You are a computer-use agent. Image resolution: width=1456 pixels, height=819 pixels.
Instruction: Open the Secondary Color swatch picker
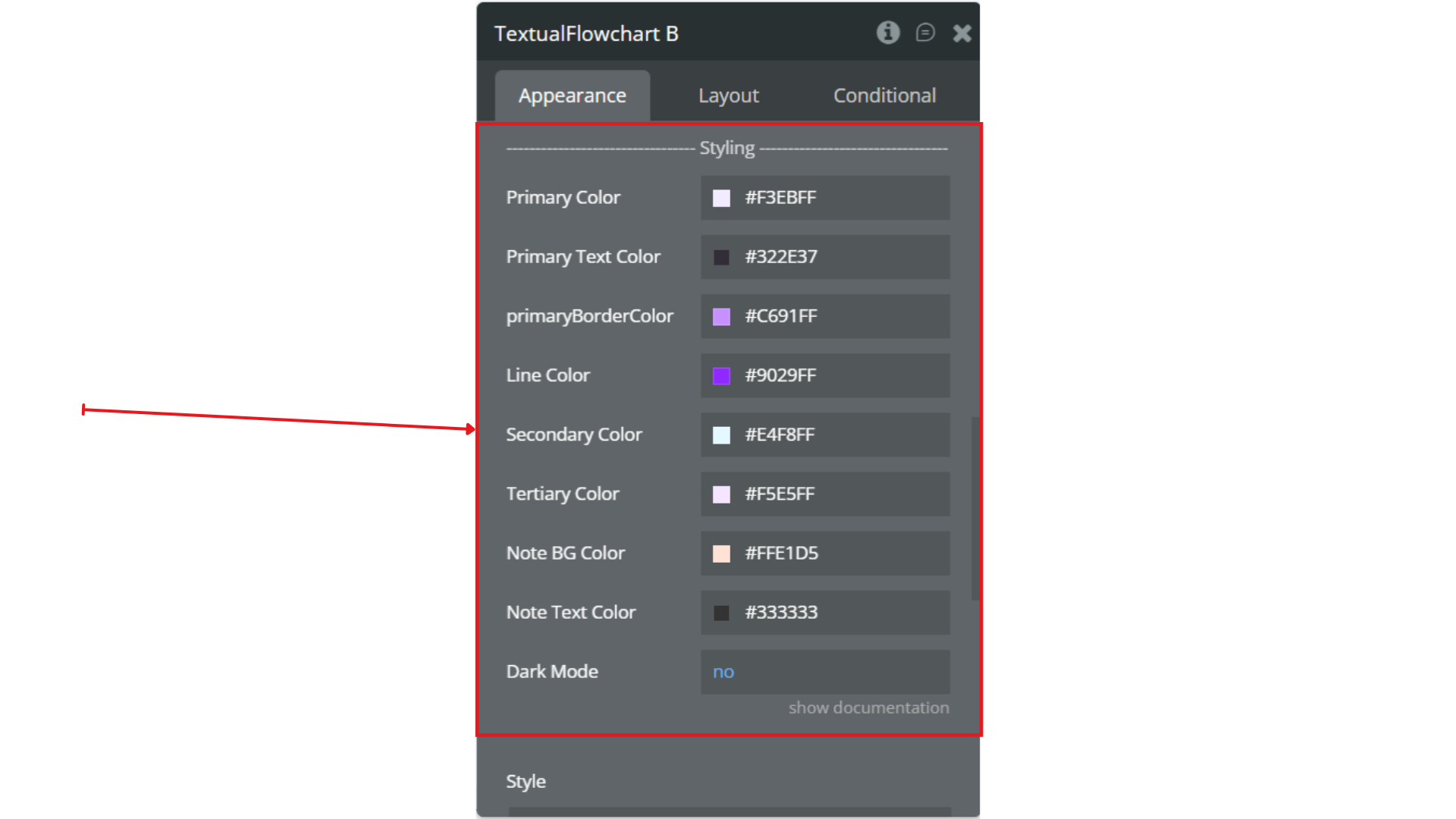(x=721, y=435)
